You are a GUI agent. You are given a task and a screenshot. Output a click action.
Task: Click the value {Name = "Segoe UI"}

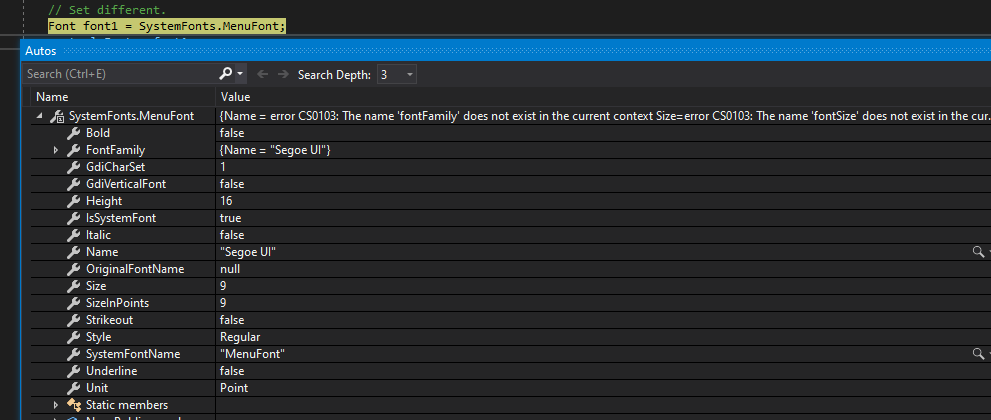click(276, 150)
